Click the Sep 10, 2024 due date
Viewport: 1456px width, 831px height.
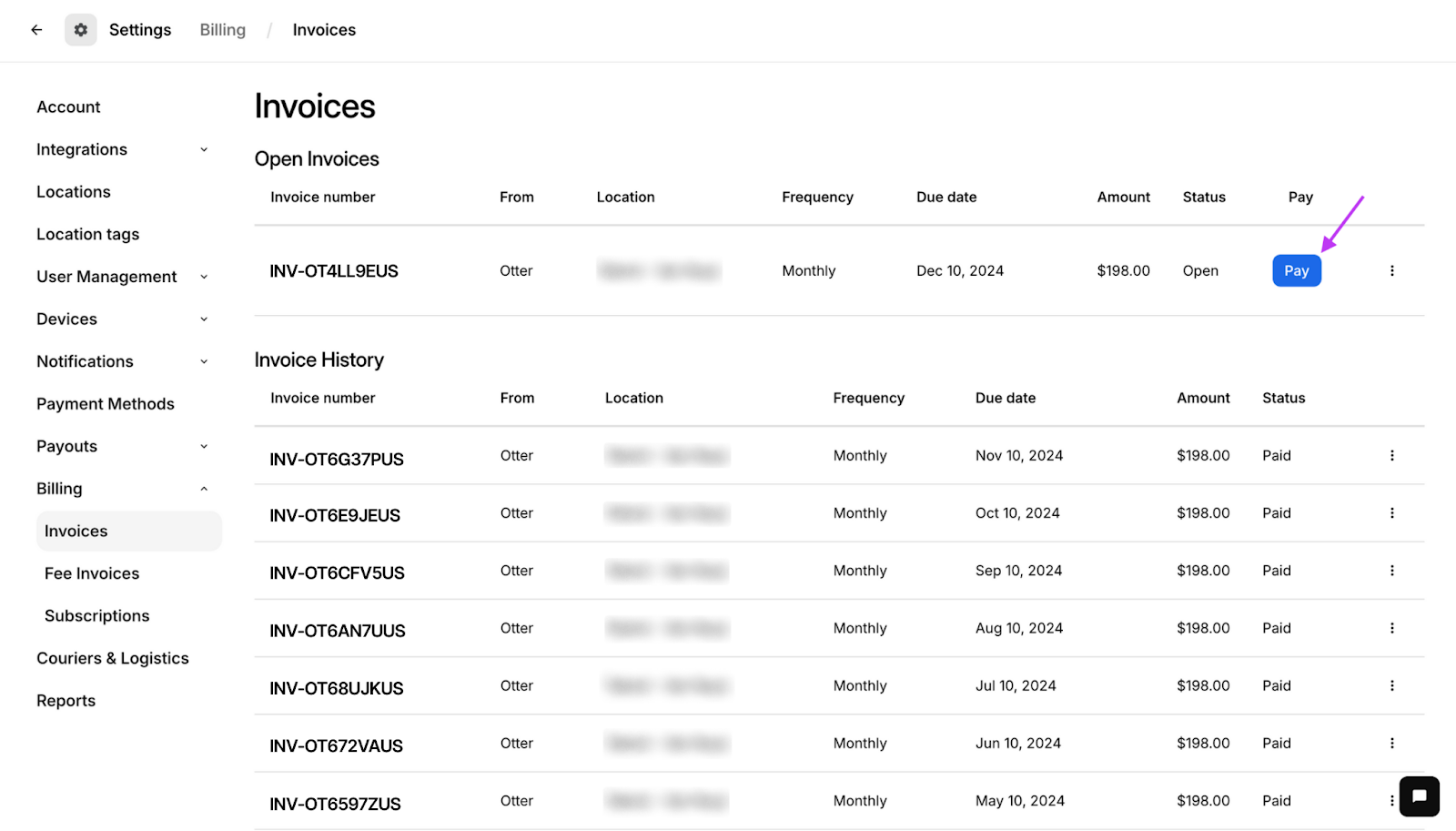point(1019,571)
